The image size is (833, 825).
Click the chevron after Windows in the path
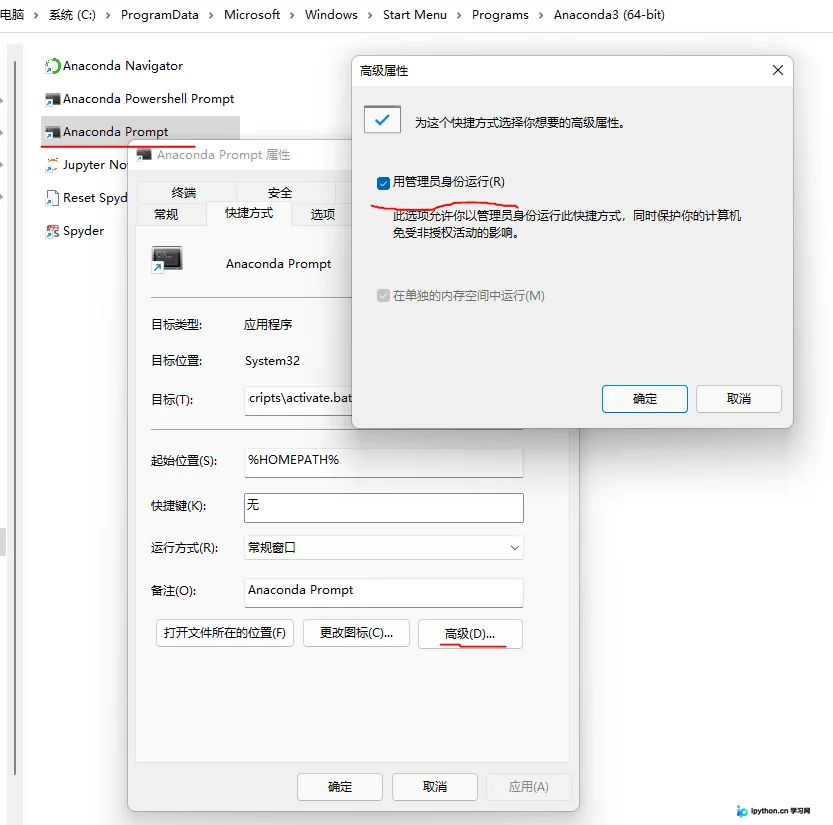pos(370,15)
